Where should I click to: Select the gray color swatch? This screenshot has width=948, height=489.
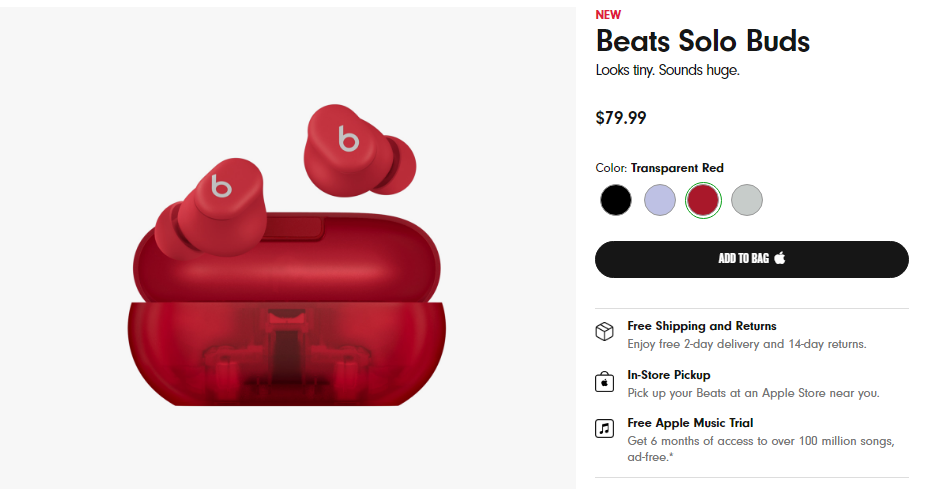coord(747,200)
